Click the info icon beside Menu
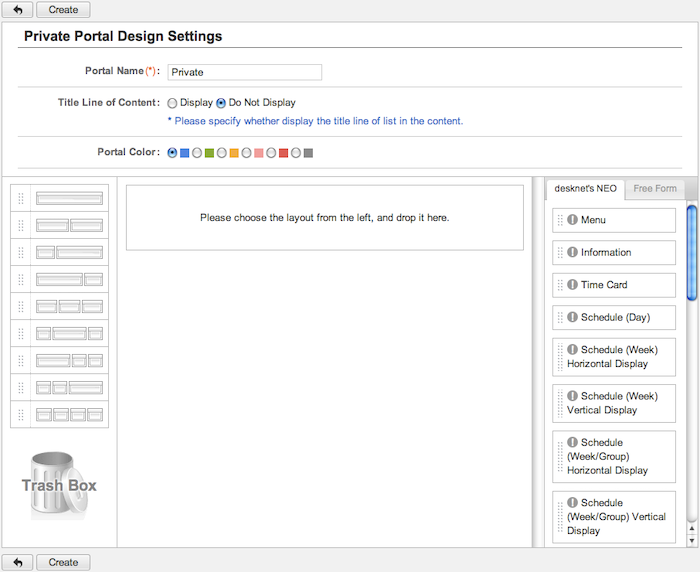Image resolution: width=700 pixels, height=572 pixels. click(x=572, y=220)
